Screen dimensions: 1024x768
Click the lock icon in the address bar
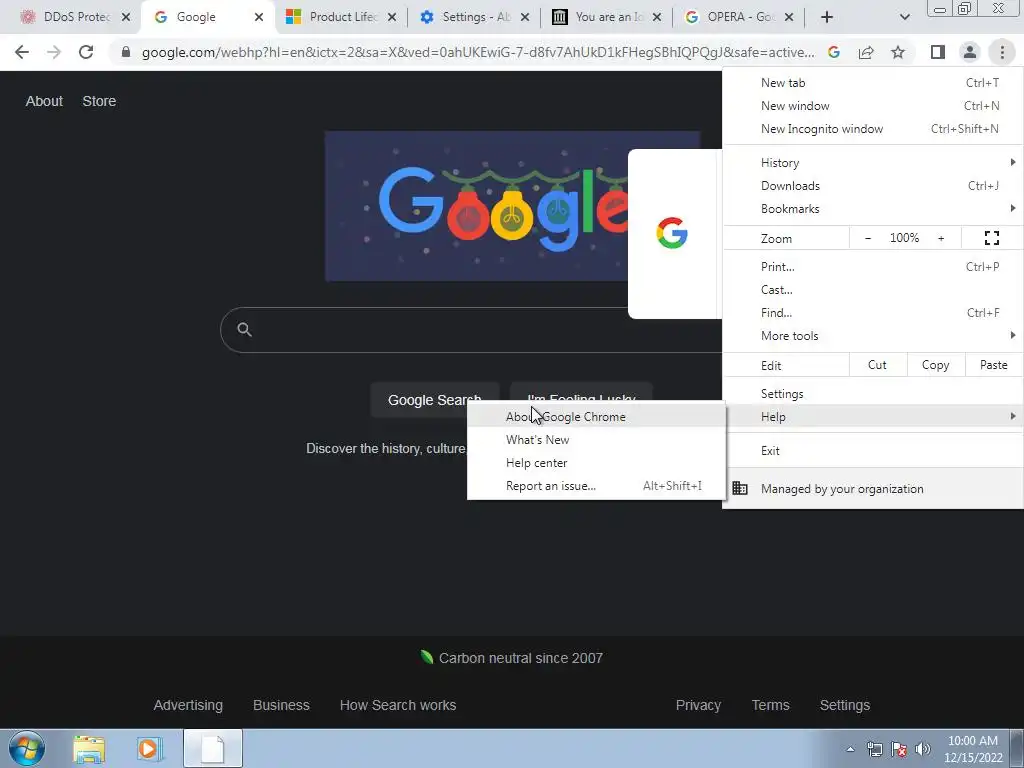pos(126,52)
